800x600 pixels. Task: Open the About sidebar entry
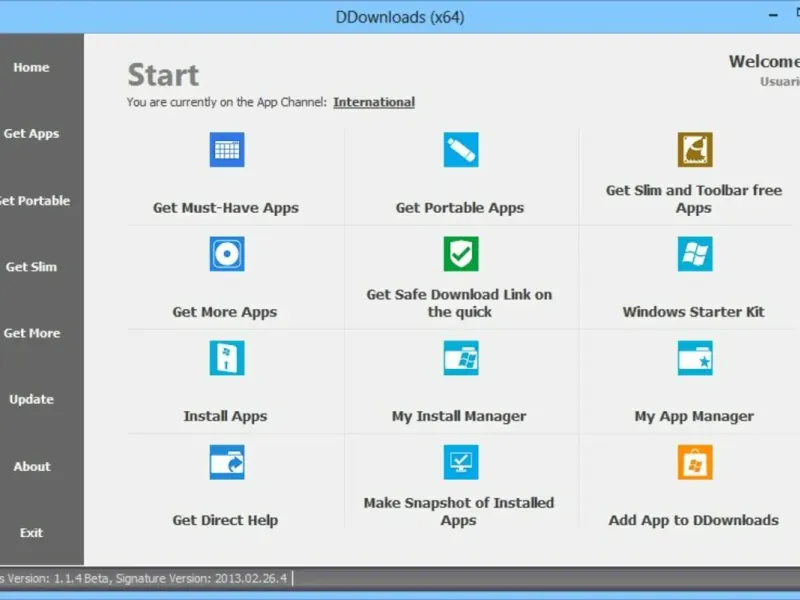click(x=32, y=466)
